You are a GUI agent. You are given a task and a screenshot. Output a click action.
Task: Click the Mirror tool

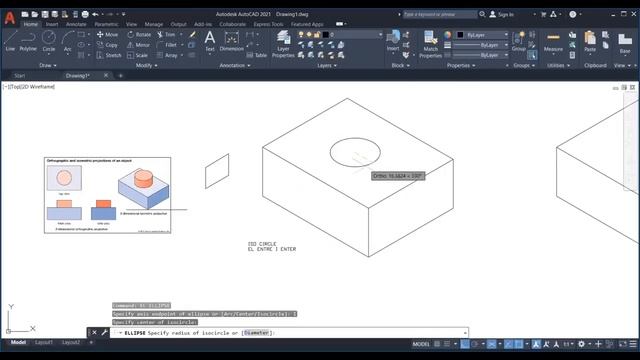[x=138, y=45]
